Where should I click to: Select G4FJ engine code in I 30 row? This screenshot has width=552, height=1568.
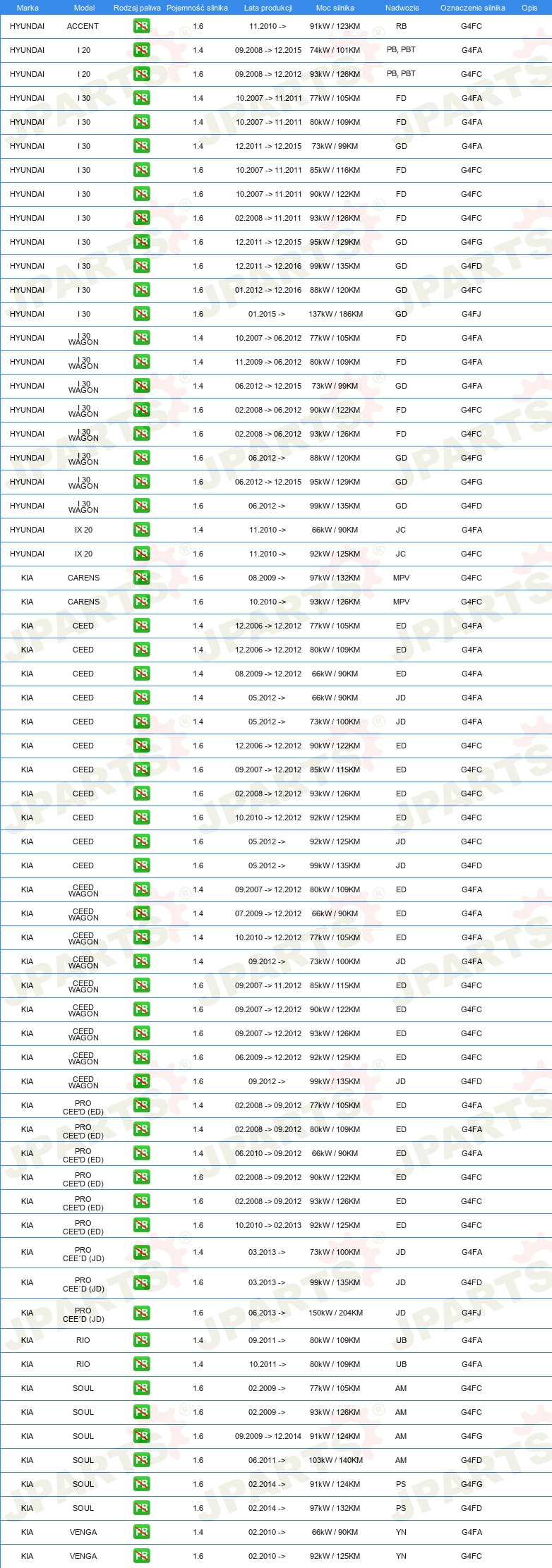click(472, 314)
